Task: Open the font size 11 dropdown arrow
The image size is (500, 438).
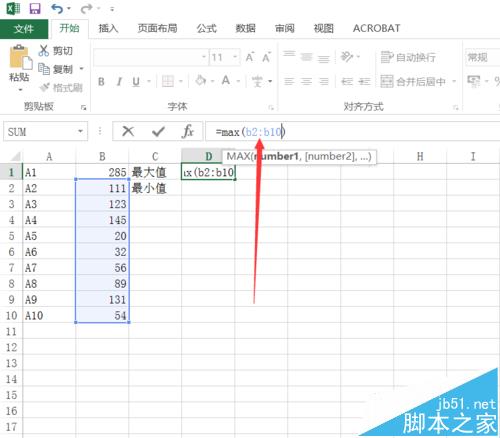Action: point(235,57)
